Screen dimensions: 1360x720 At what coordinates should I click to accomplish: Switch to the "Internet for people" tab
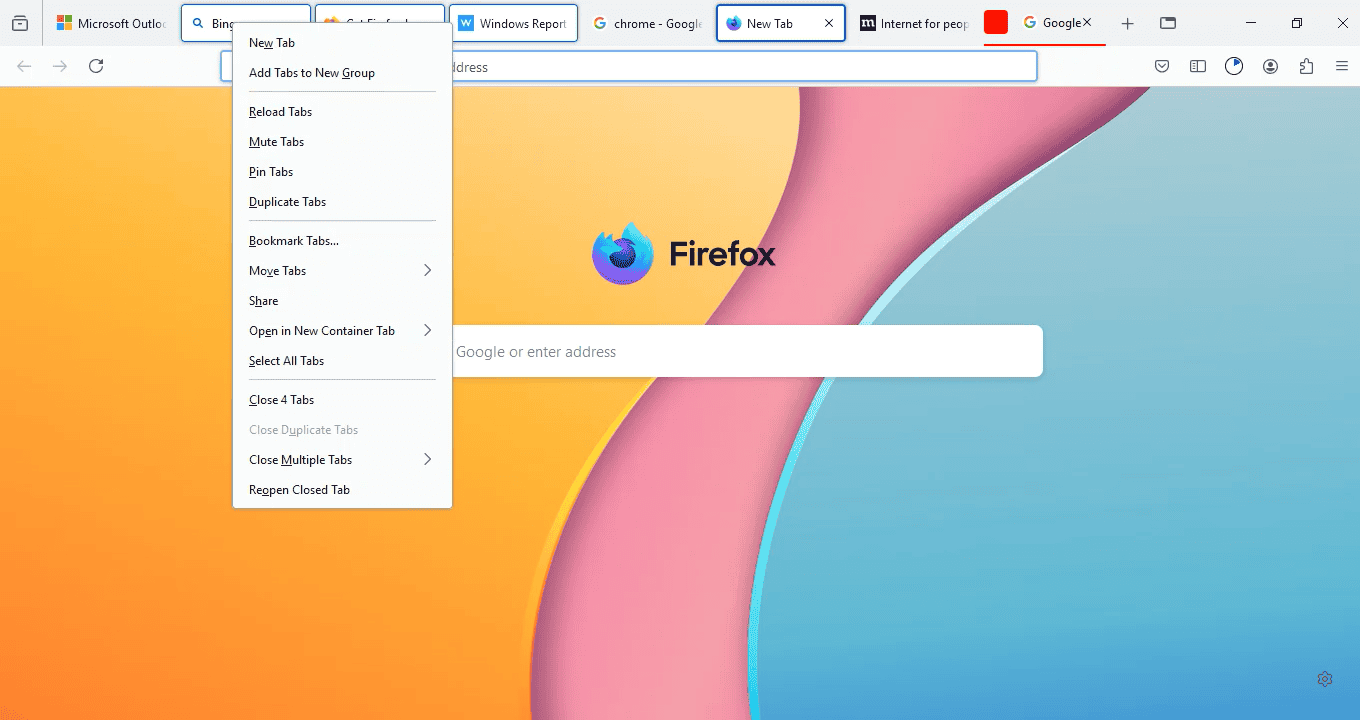click(x=915, y=23)
